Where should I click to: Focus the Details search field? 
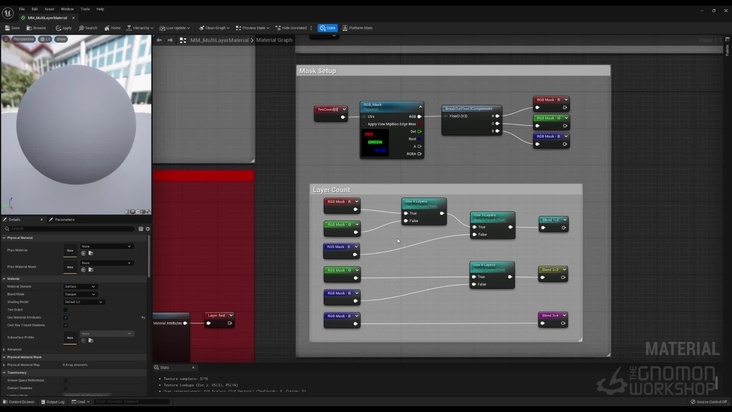click(69, 229)
